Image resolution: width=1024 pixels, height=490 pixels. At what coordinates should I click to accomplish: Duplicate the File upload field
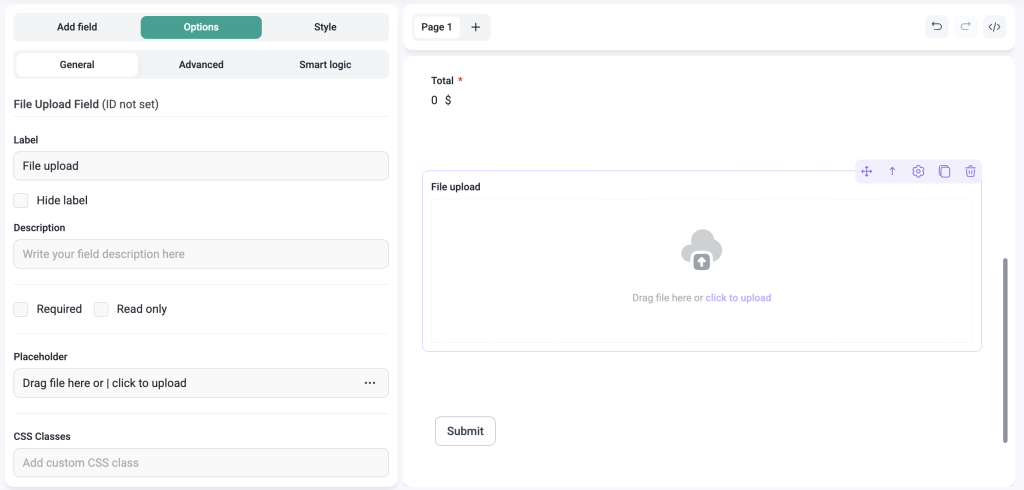pyautogui.click(x=944, y=172)
